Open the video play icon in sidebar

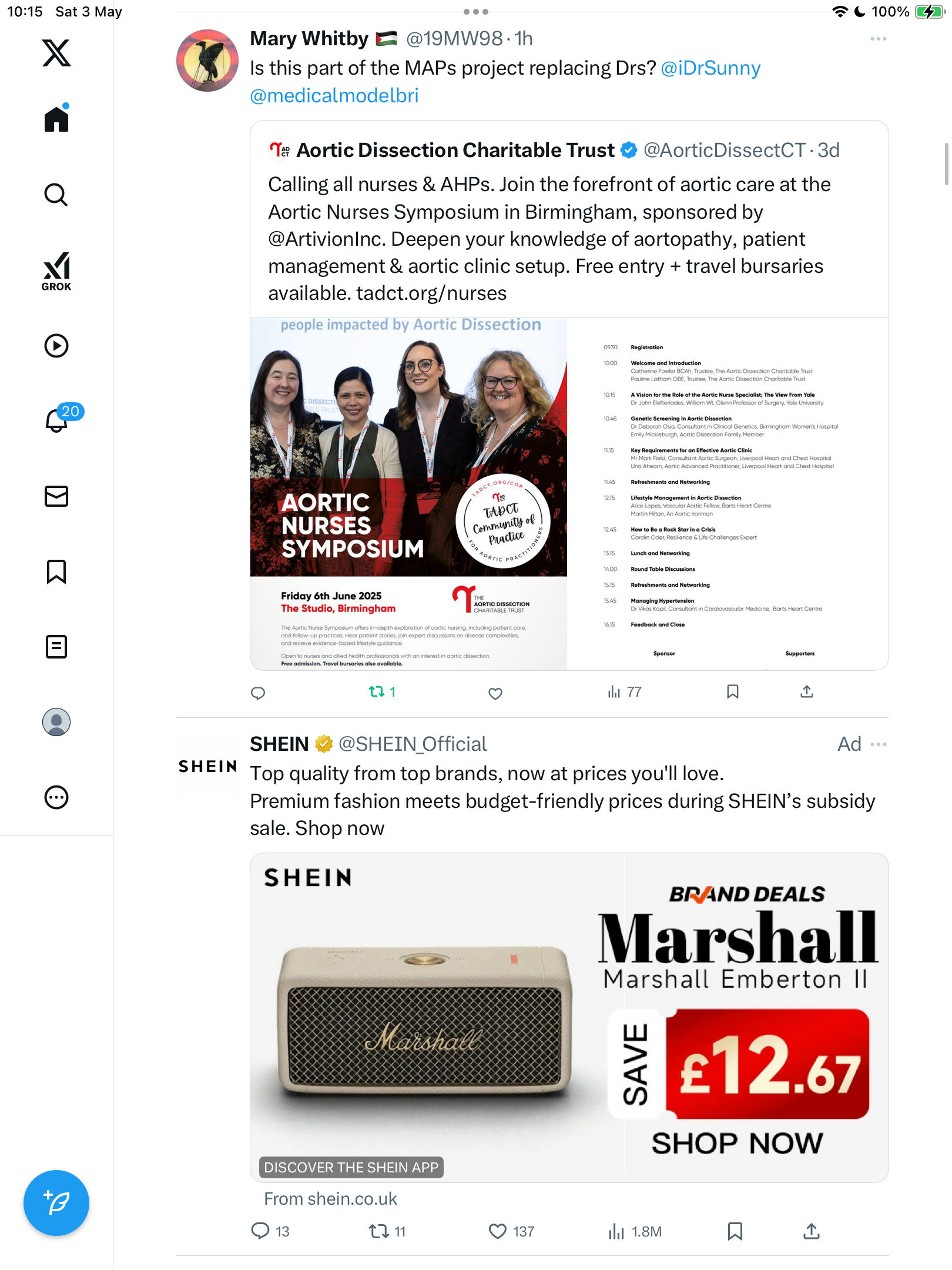click(x=56, y=346)
